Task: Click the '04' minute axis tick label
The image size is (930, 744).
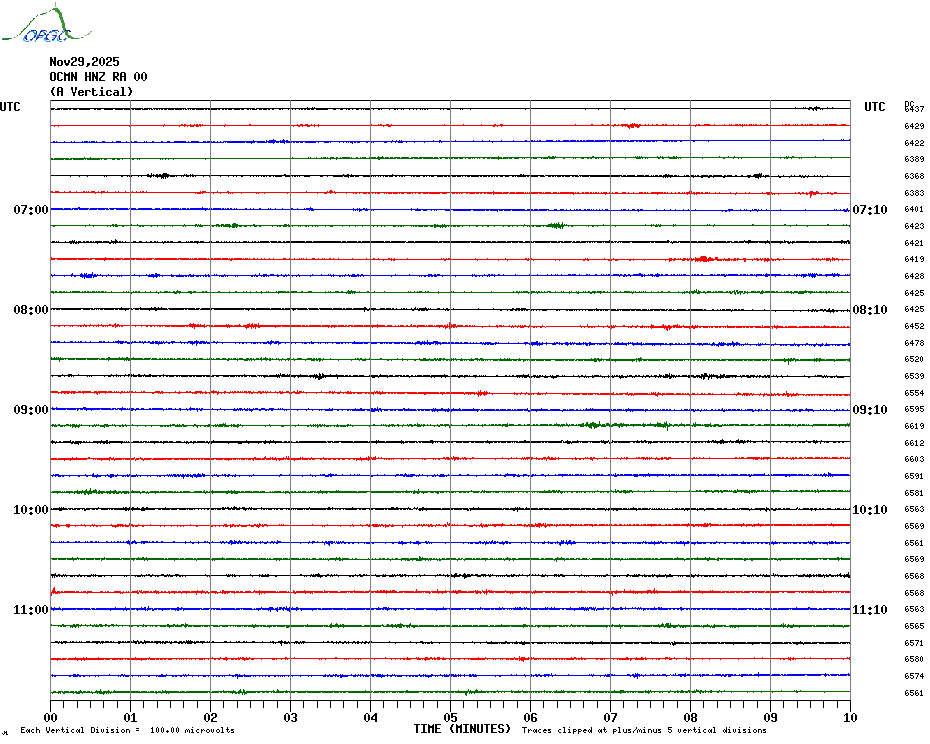Action: [371, 717]
